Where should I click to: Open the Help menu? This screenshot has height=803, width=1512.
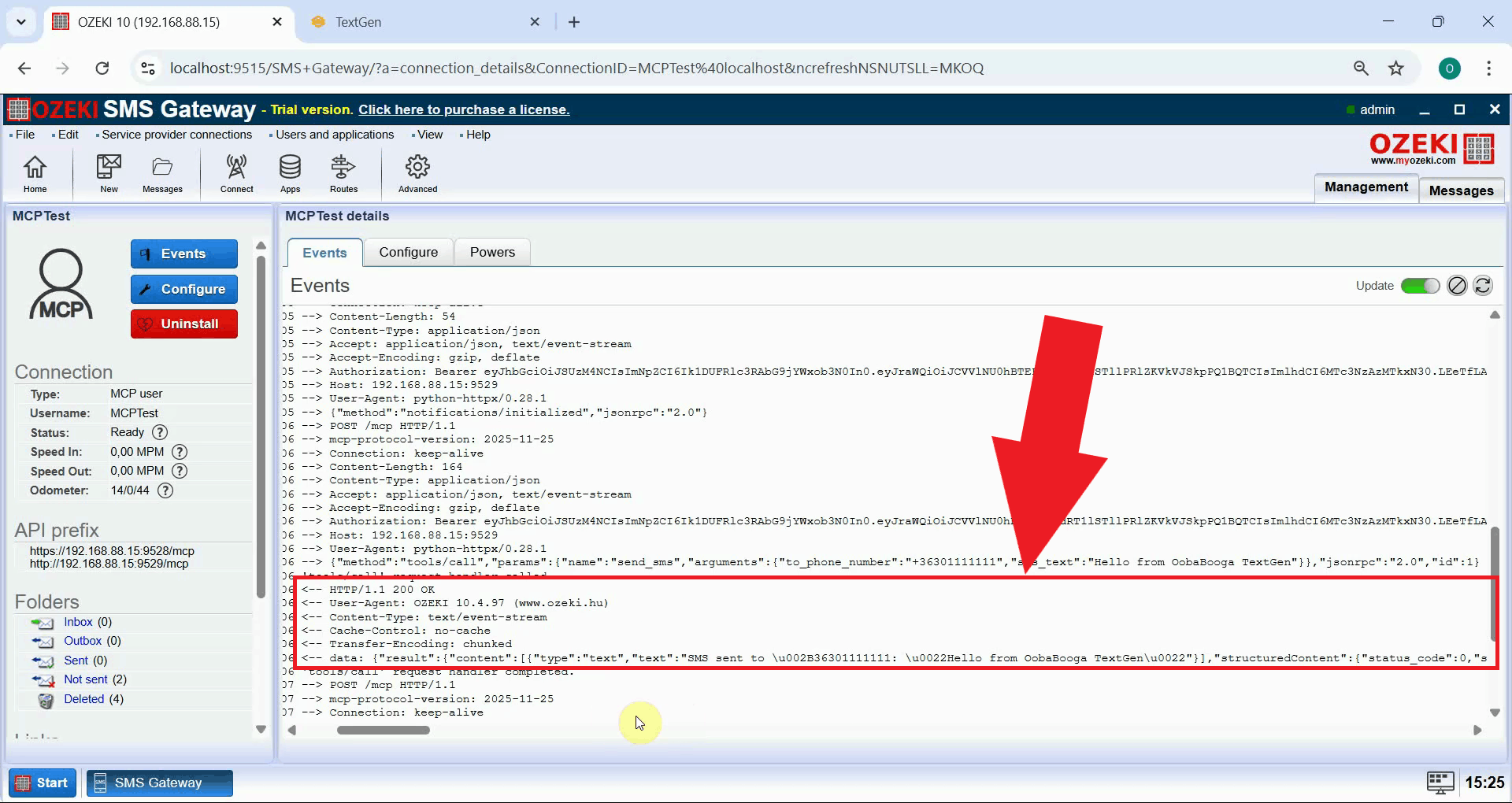click(x=478, y=135)
